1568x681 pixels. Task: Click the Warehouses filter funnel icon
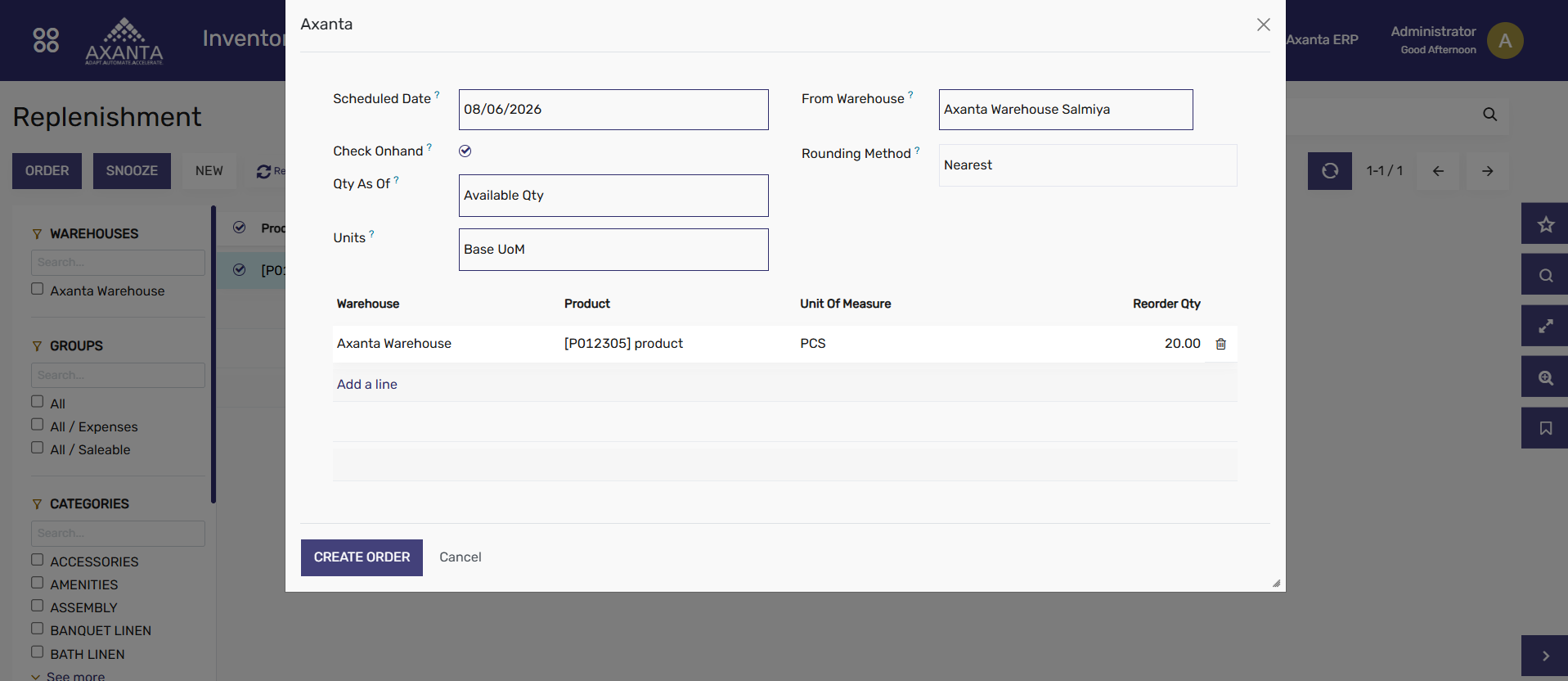(37, 234)
